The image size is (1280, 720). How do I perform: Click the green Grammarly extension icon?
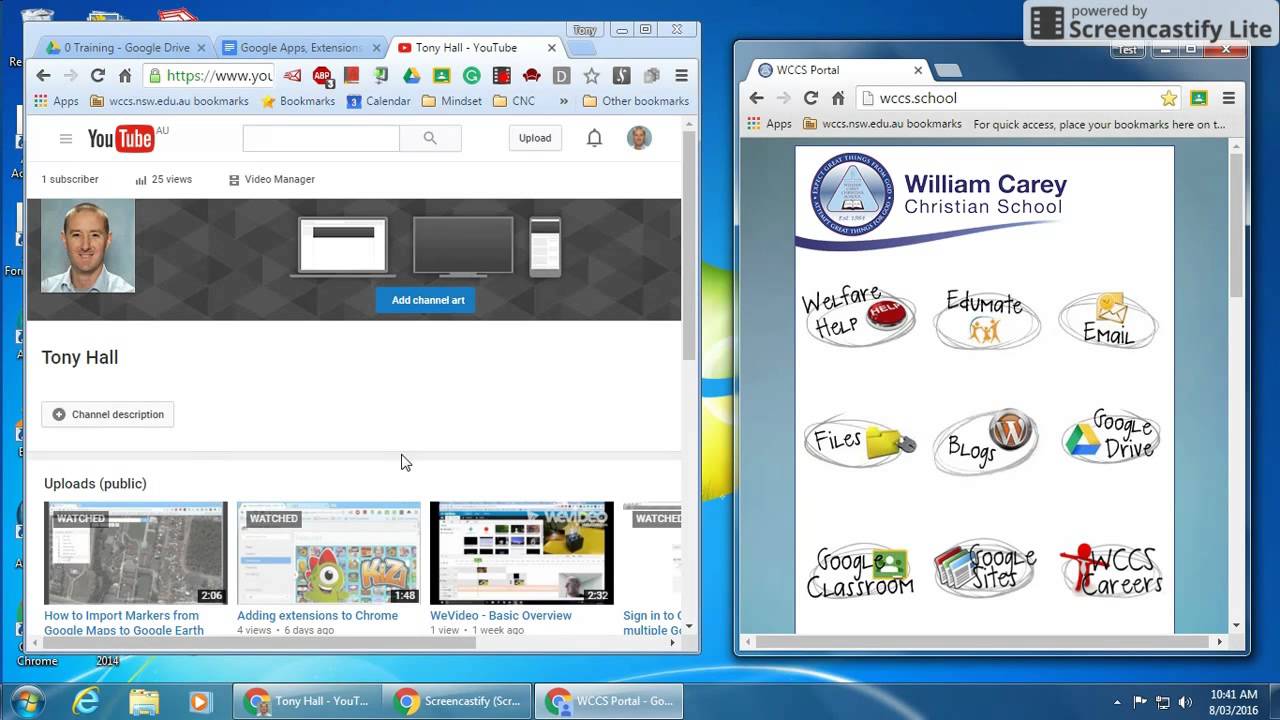[471, 75]
